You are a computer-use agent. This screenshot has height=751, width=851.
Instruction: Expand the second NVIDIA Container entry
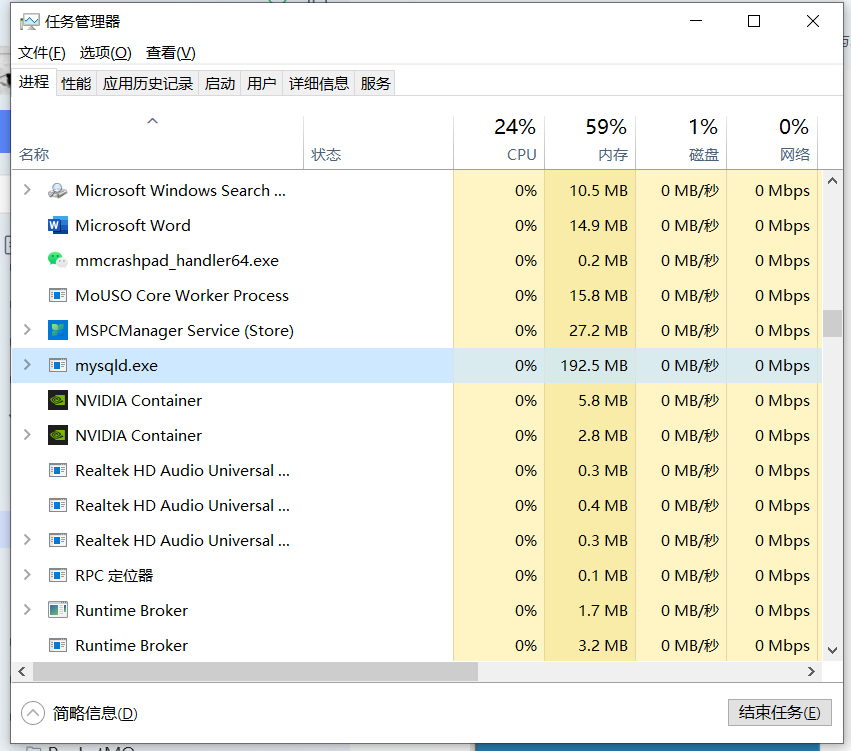coord(27,436)
